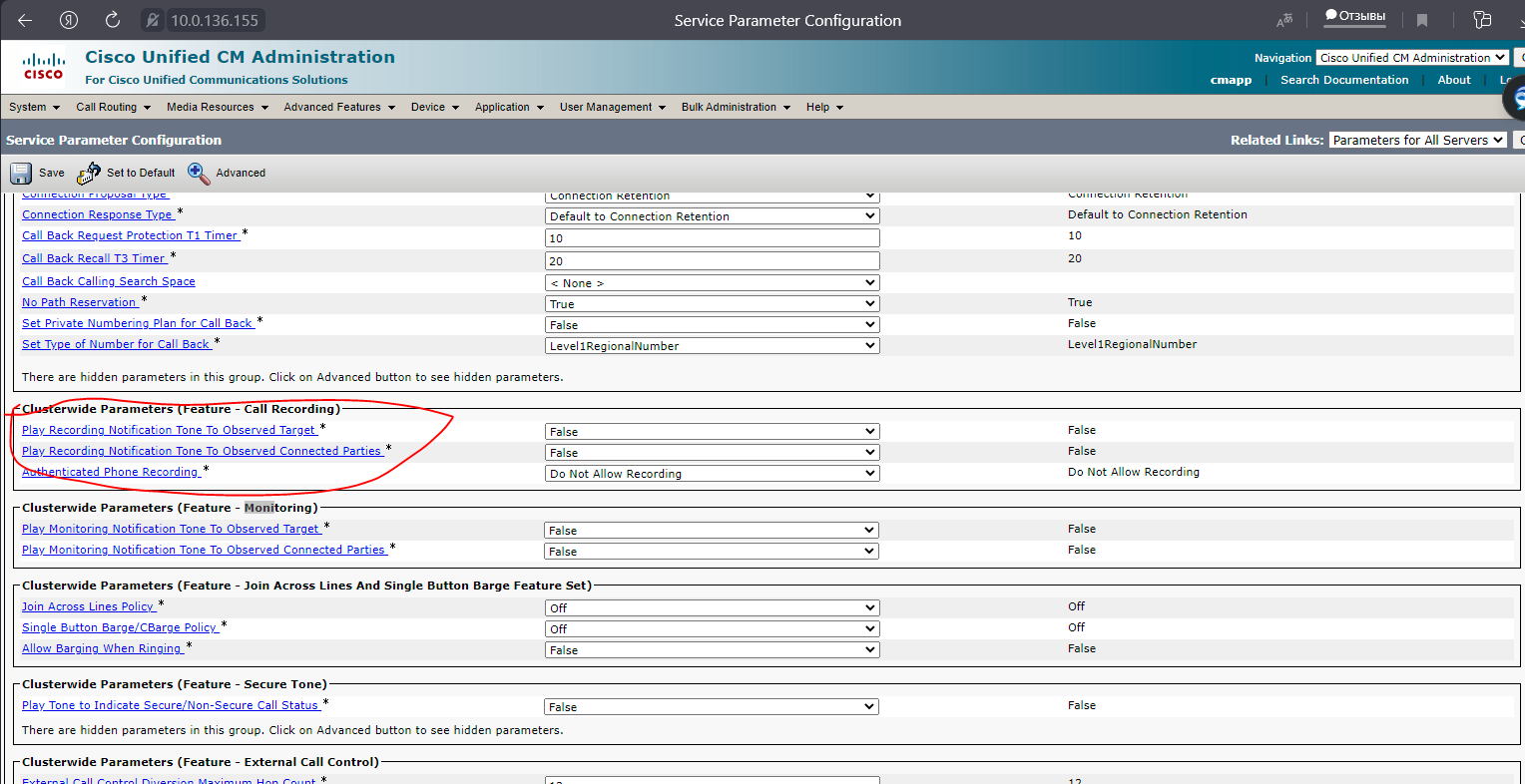Click the Call Back Recall T3 Timer field
The image size is (1525, 784).
tap(712, 260)
